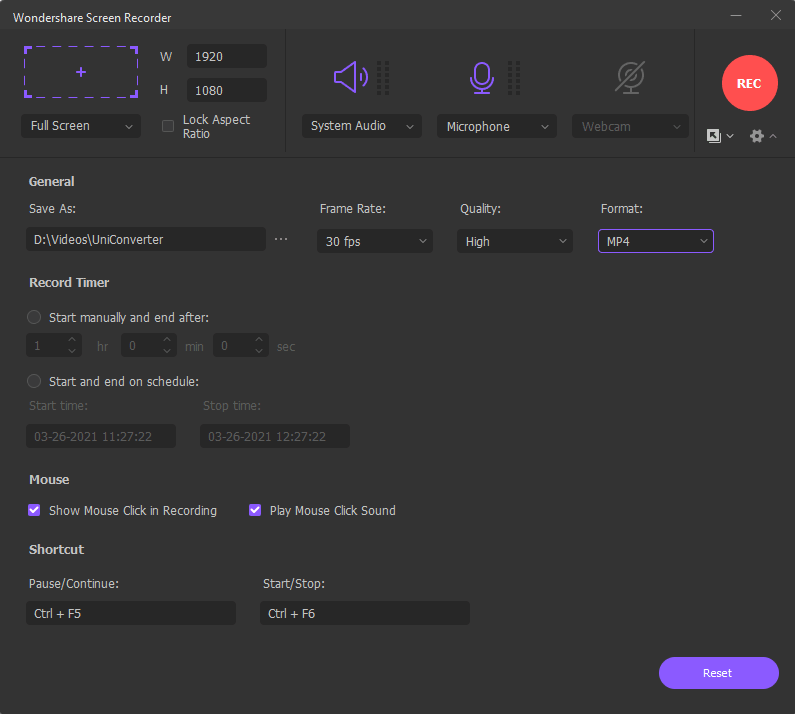Start recording with the REC button
Image resolution: width=795 pixels, height=714 pixels.
tap(749, 83)
